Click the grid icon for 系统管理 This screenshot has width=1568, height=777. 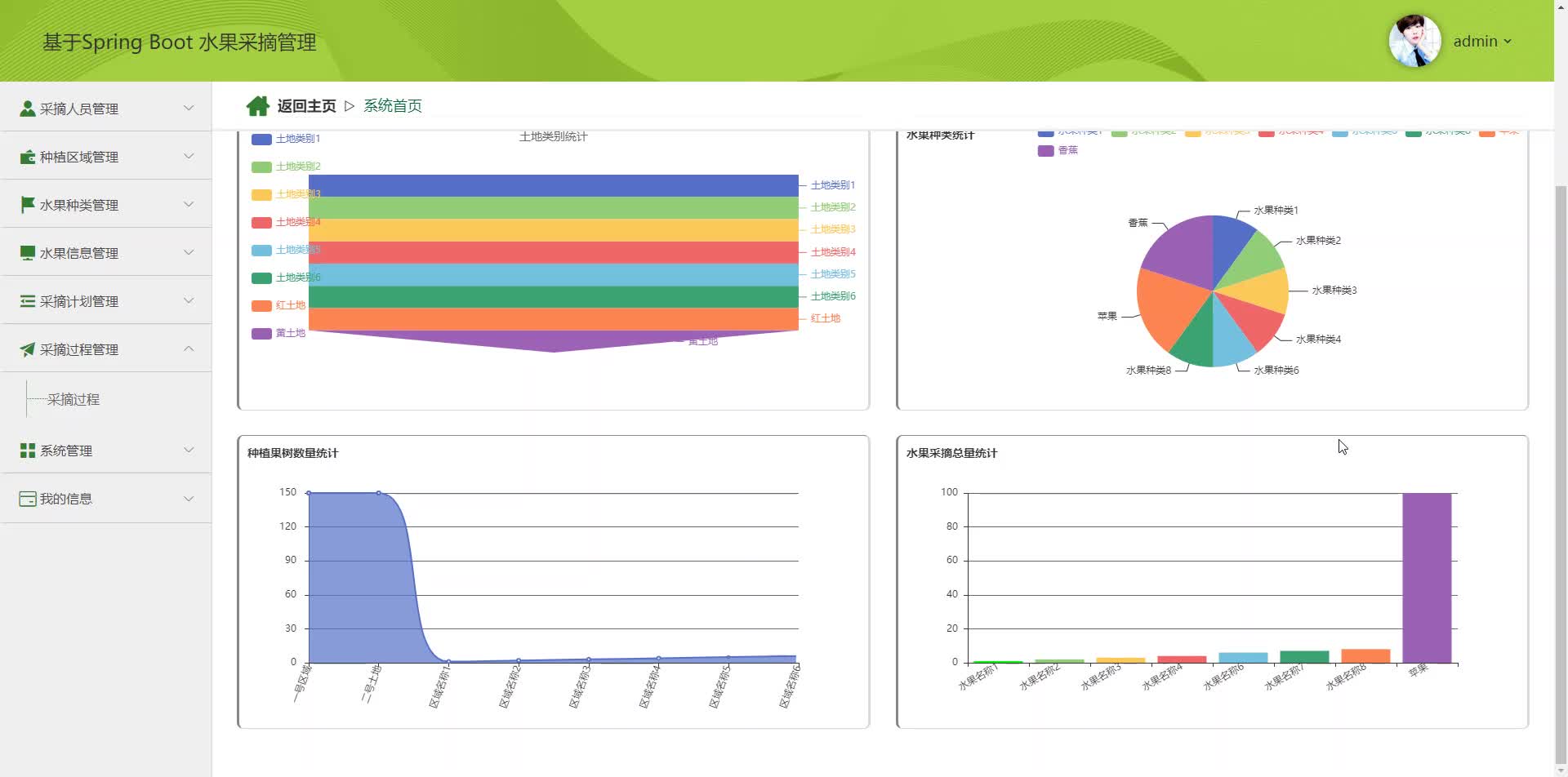pyautogui.click(x=28, y=451)
